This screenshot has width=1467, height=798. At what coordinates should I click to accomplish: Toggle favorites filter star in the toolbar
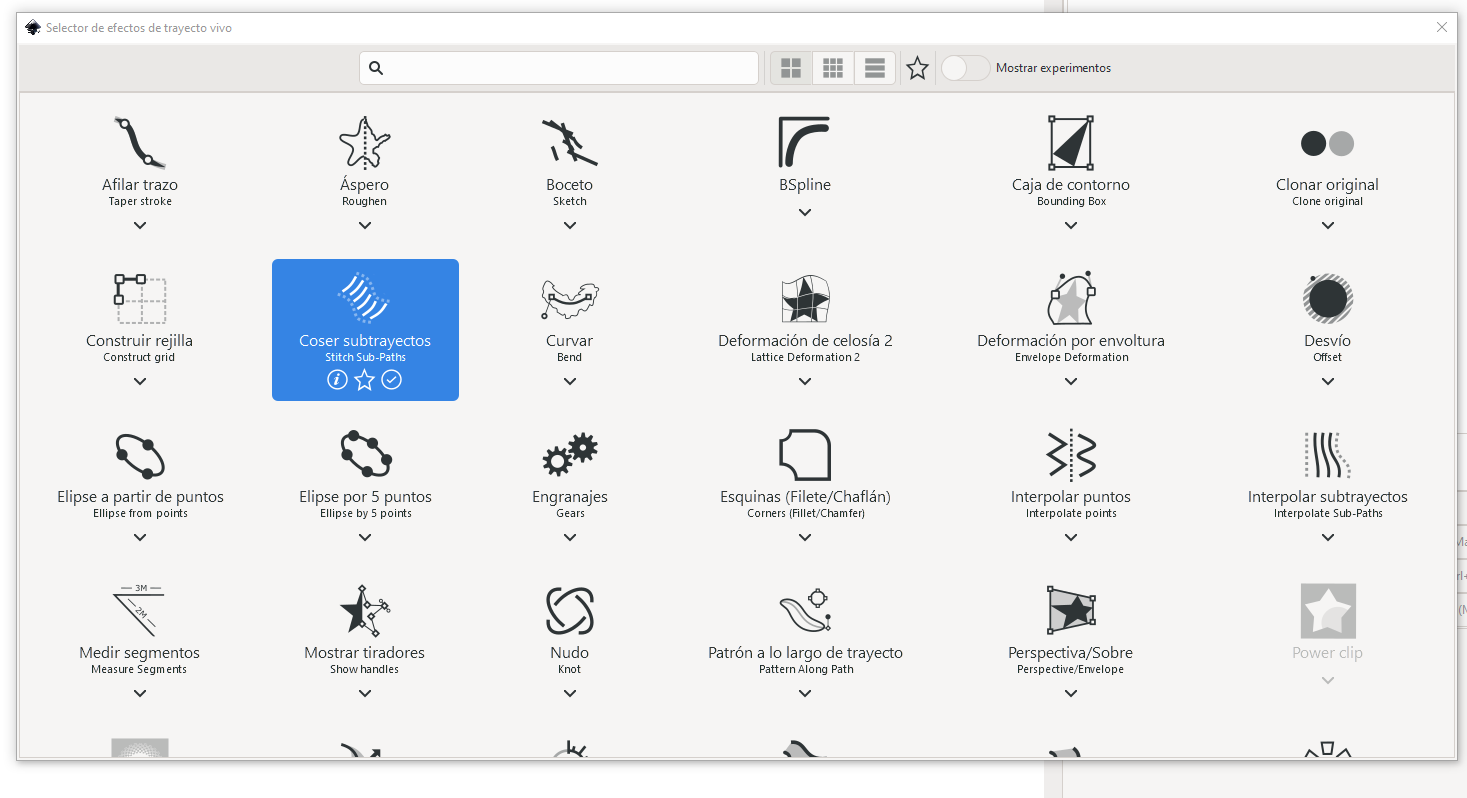click(917, 68)
